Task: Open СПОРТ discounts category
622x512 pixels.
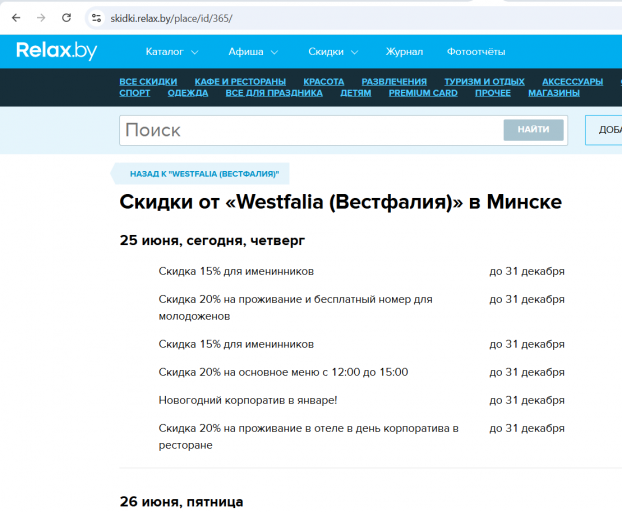Action: (134, 93)
